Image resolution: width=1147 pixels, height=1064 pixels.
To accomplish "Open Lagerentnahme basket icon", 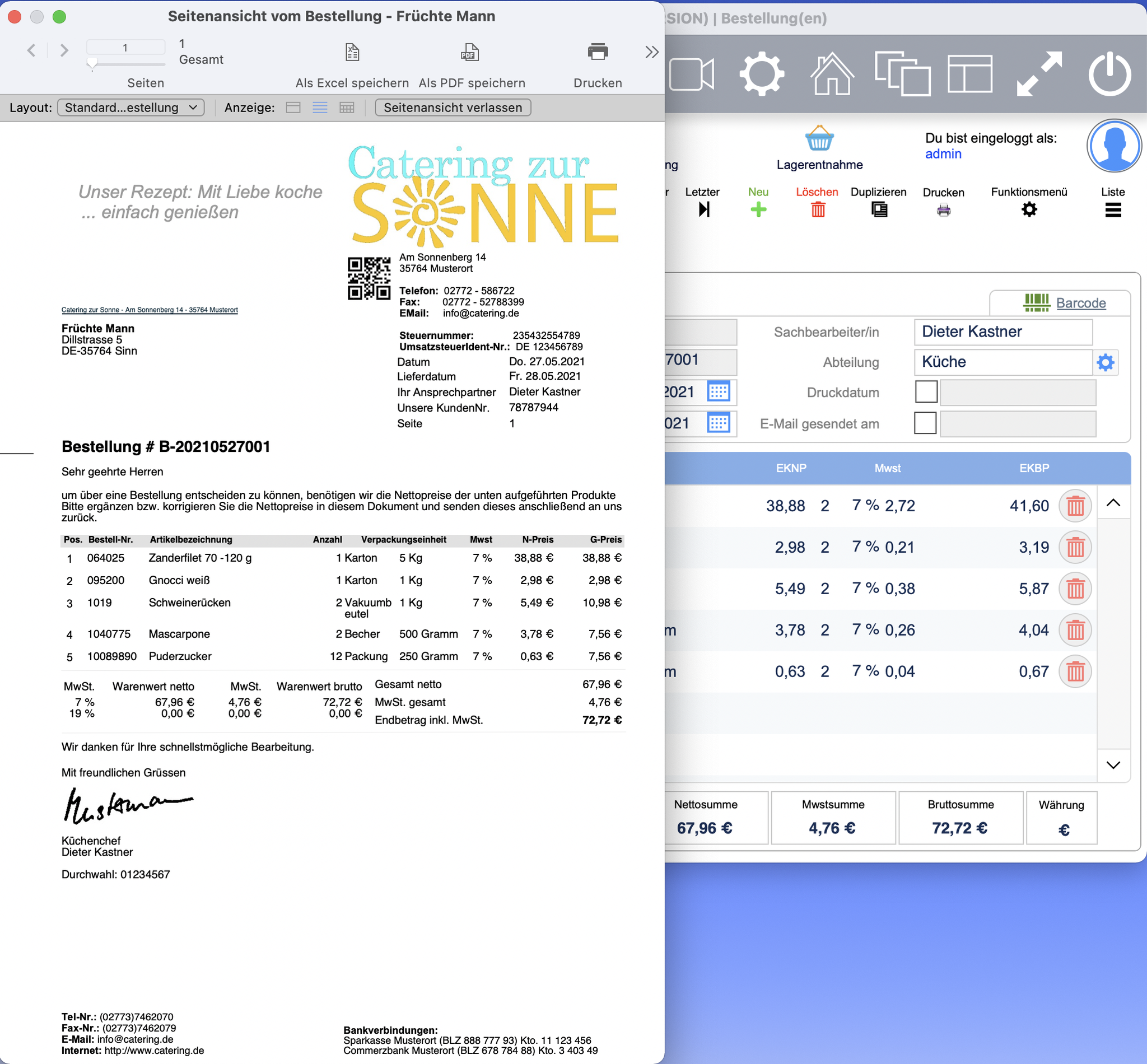I will [x=819, y=139].
